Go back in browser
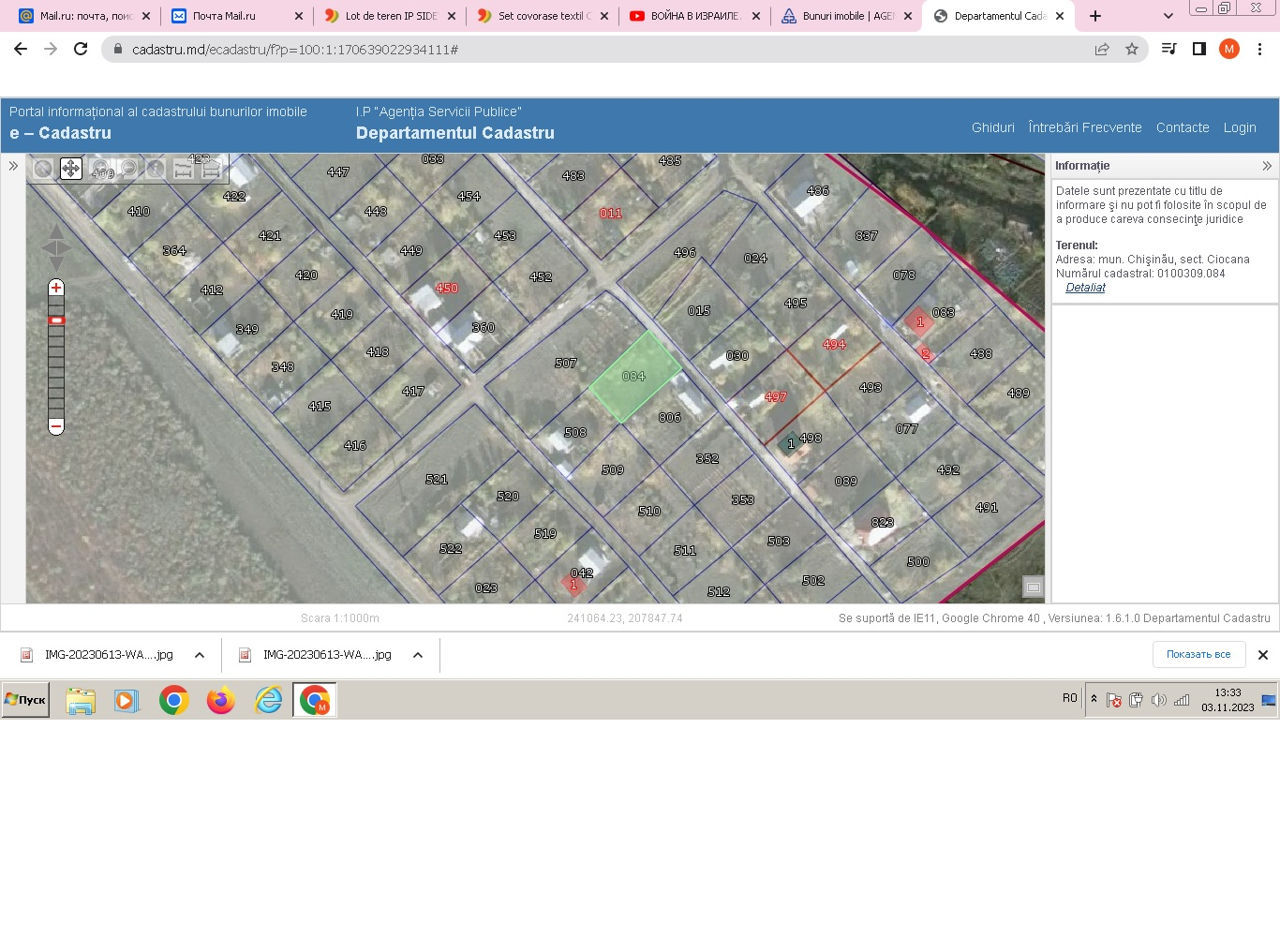This screenshot has height=937, width=1280. point(20,49)
